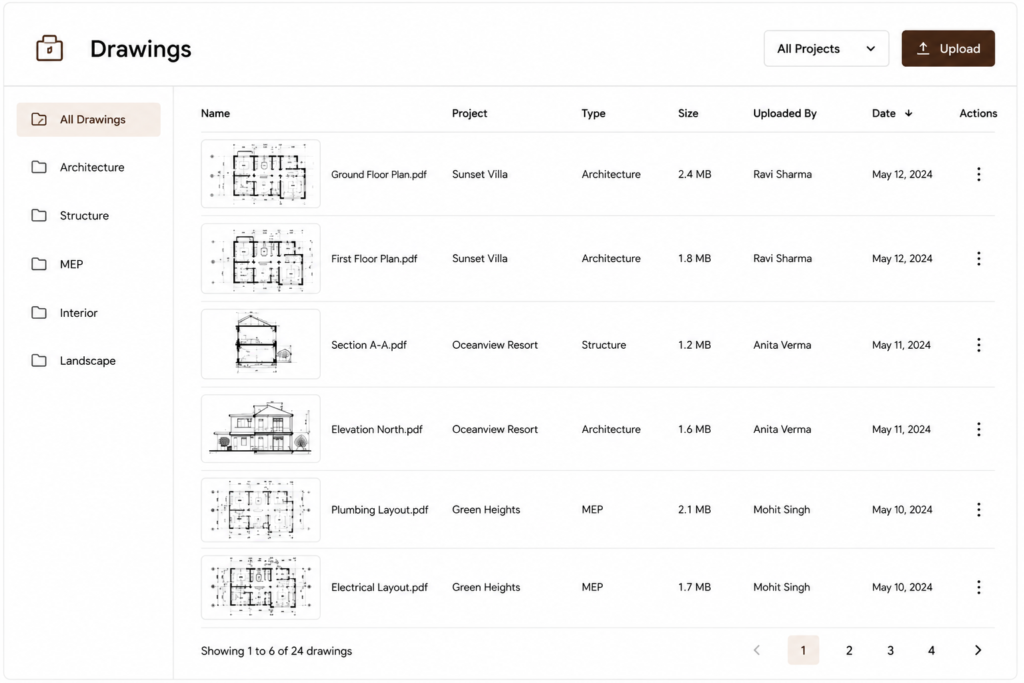Go to page 2

click(849, 650)
